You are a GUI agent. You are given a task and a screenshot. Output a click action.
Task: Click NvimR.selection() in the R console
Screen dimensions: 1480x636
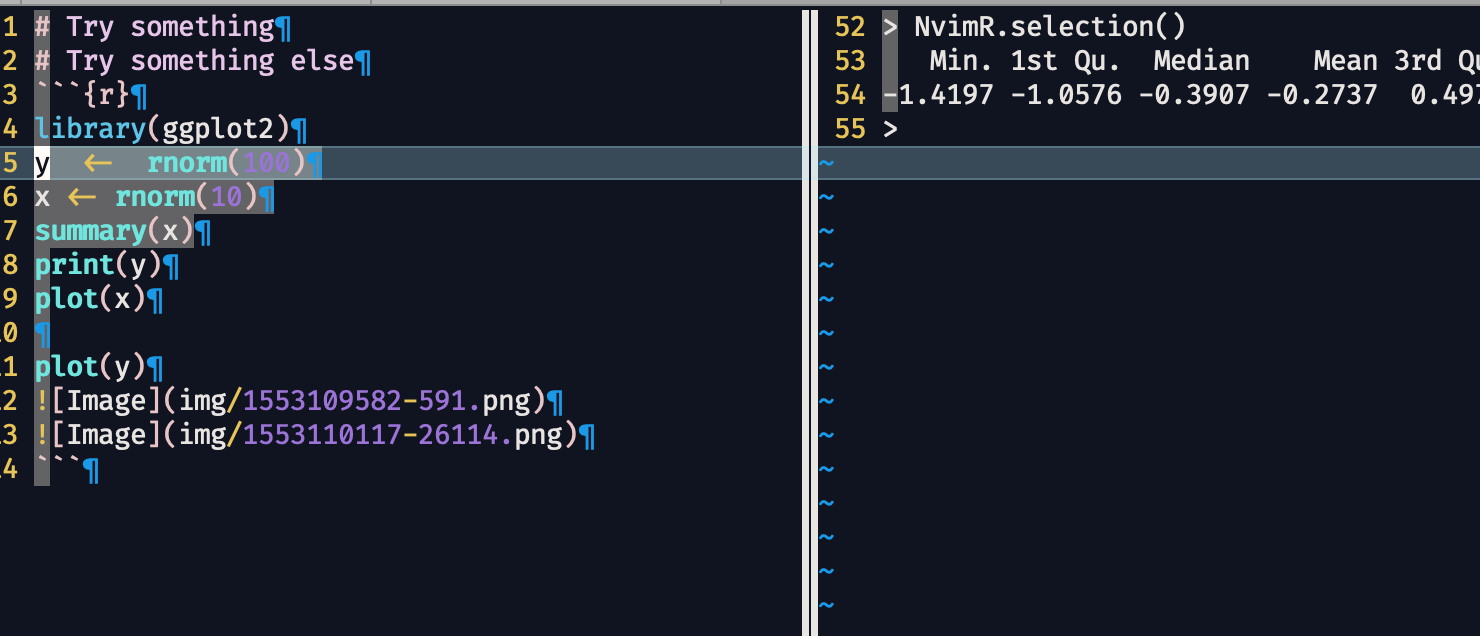[1050, 26]
